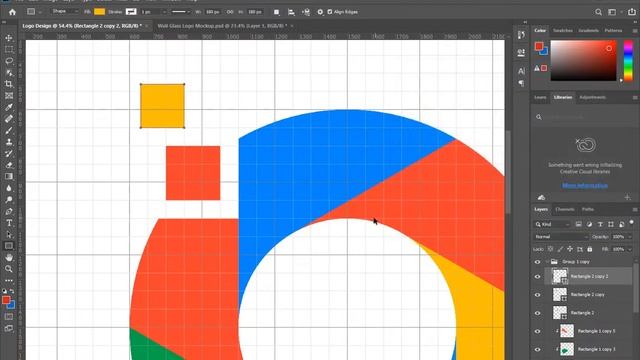The width and height of the screenshot is (640, 360).
Task: Open the Search icon at top right
Action: pos(598,12)
